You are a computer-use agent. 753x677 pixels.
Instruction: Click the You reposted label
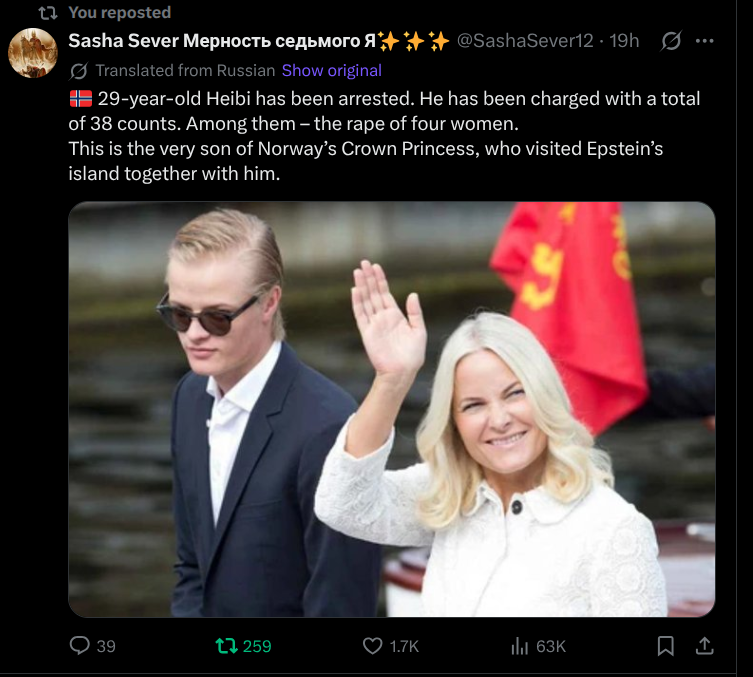pyautogui.click(x=120, y=12)
